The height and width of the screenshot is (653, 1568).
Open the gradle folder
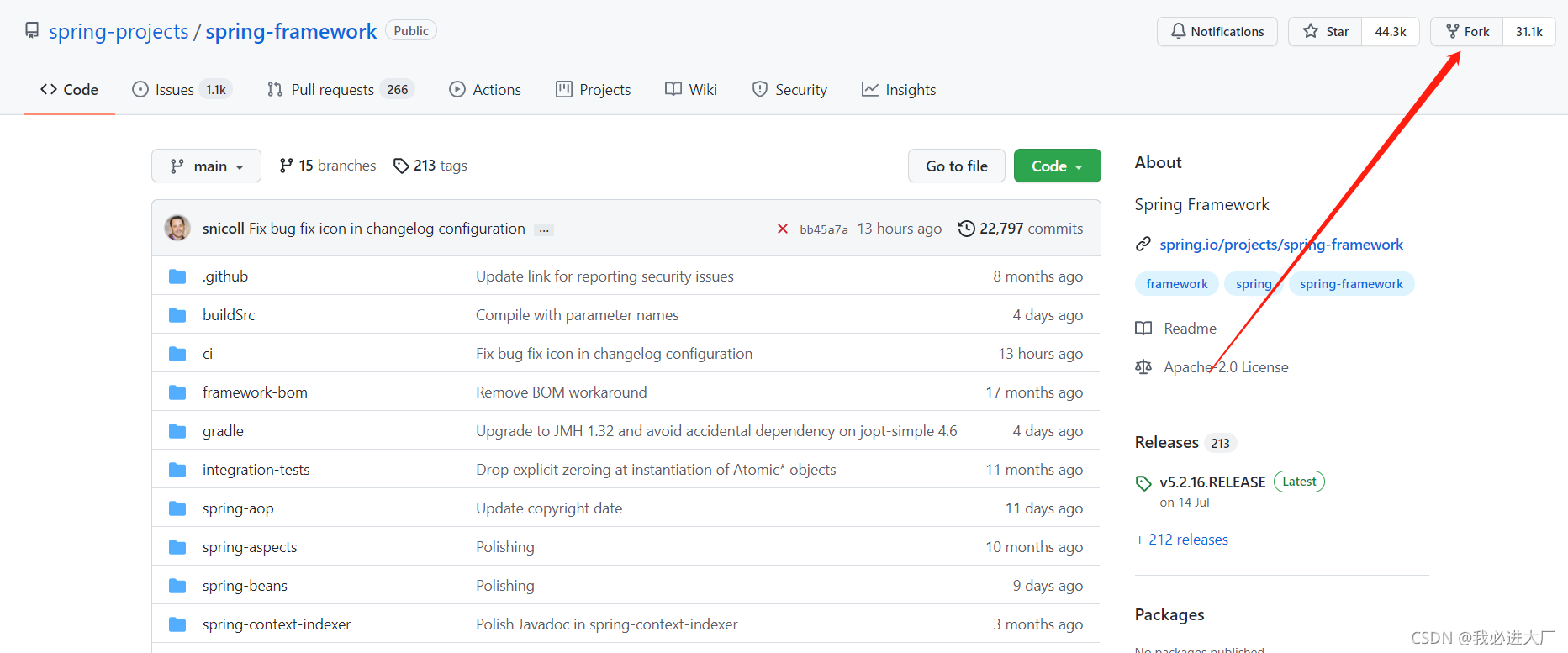223,431
